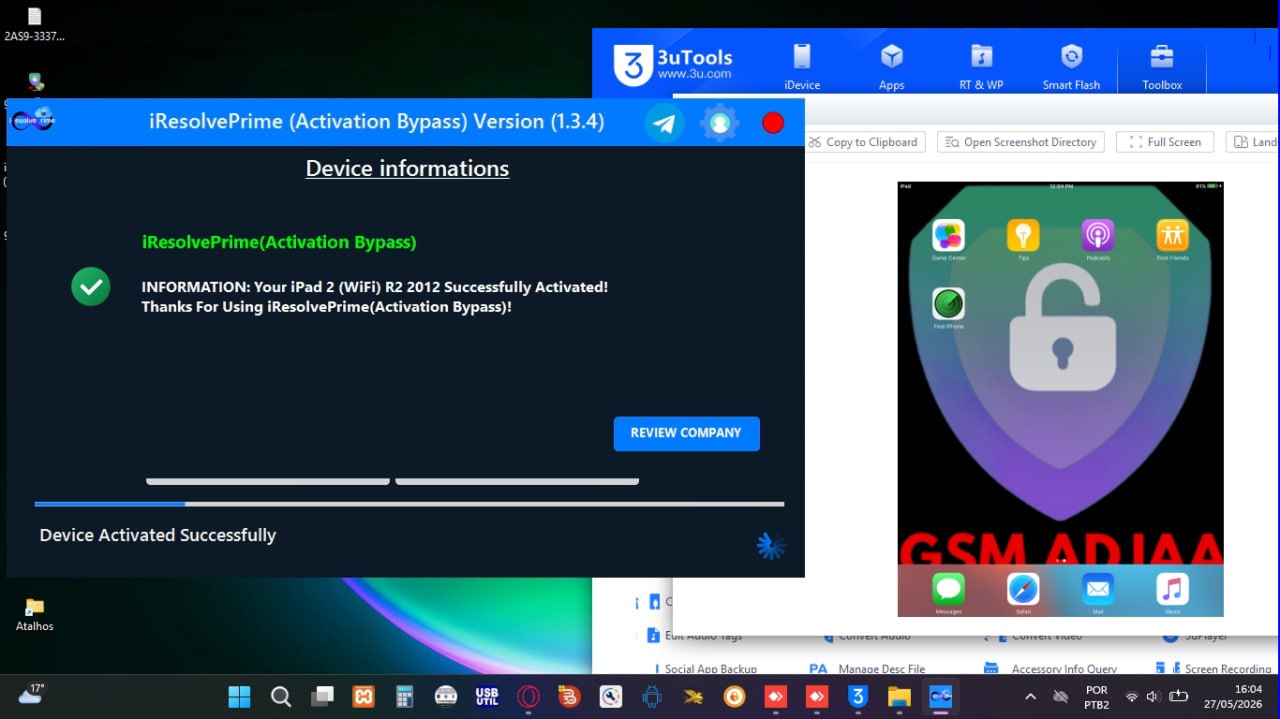Click the Mail icon in the iPad dock
Viewport: 1280px width, 719px height.
tap(1098, 589)
